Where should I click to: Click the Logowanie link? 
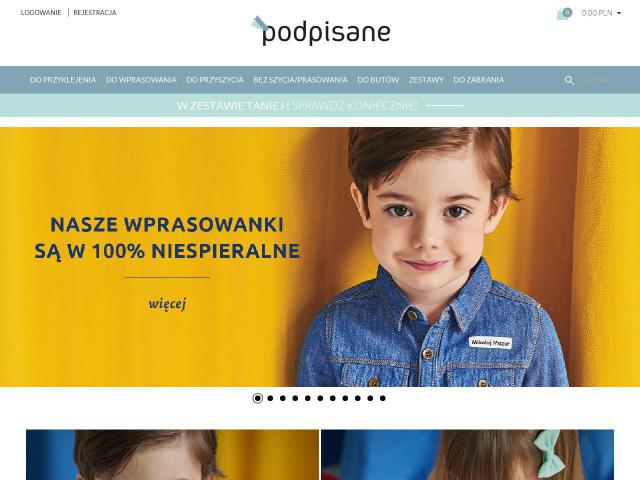(x=41, y=13)
